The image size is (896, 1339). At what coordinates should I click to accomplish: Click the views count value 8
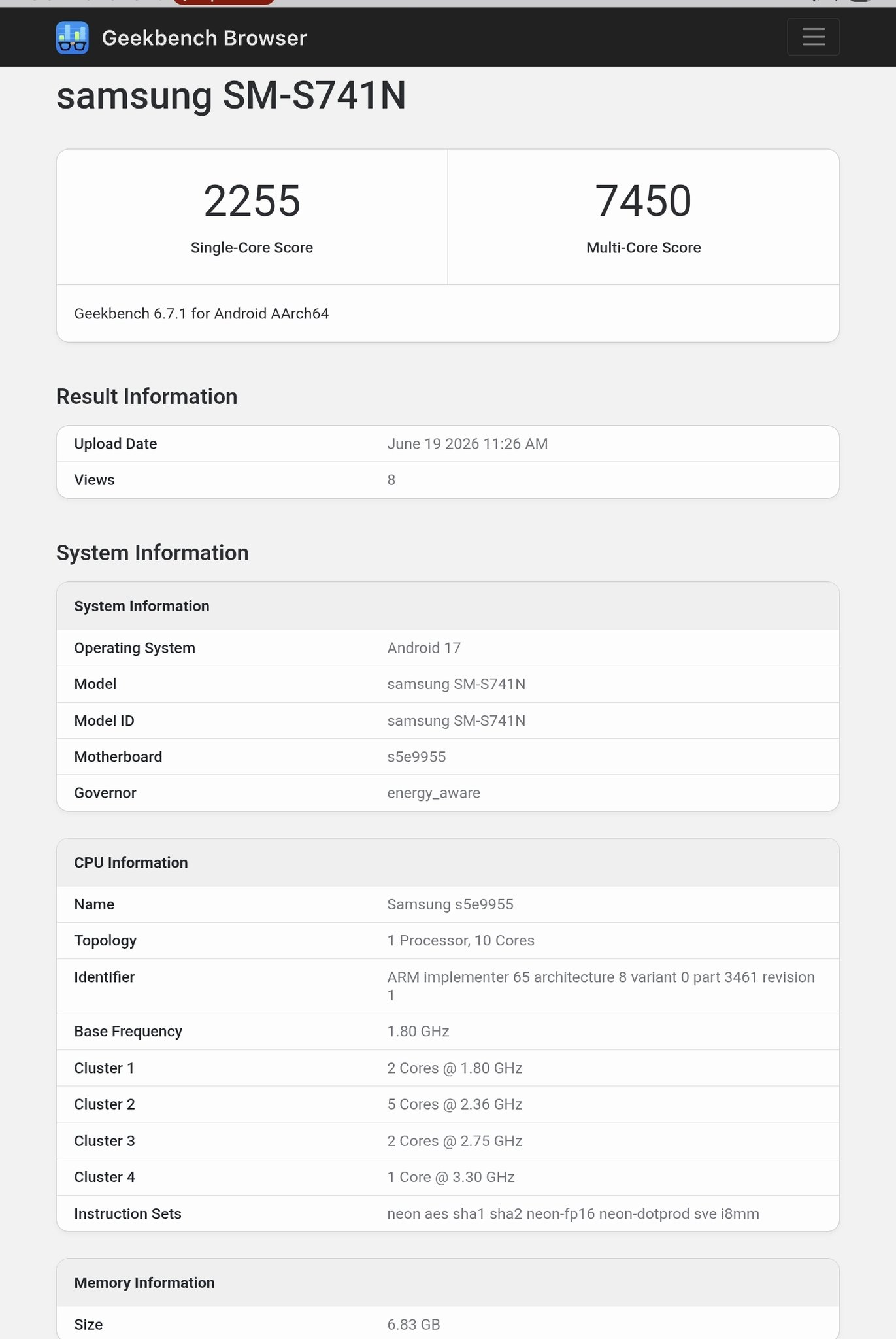391,480
